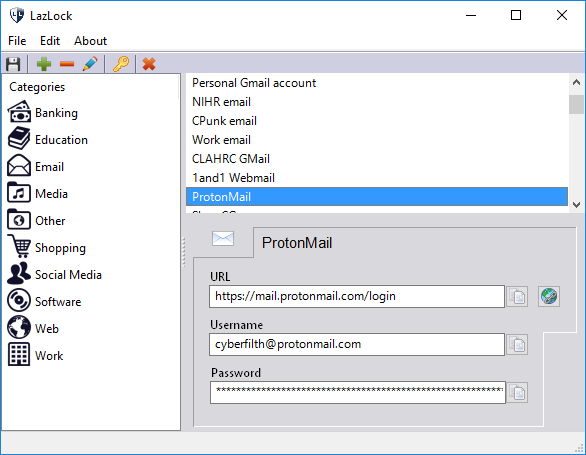Click the save floppy disk icon

coord(13,64)
